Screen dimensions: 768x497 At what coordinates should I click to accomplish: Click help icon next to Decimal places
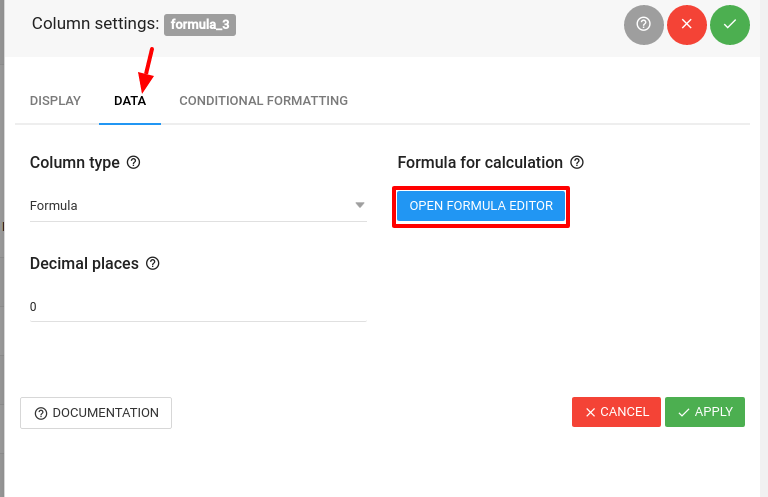click(x=153, y=263)
